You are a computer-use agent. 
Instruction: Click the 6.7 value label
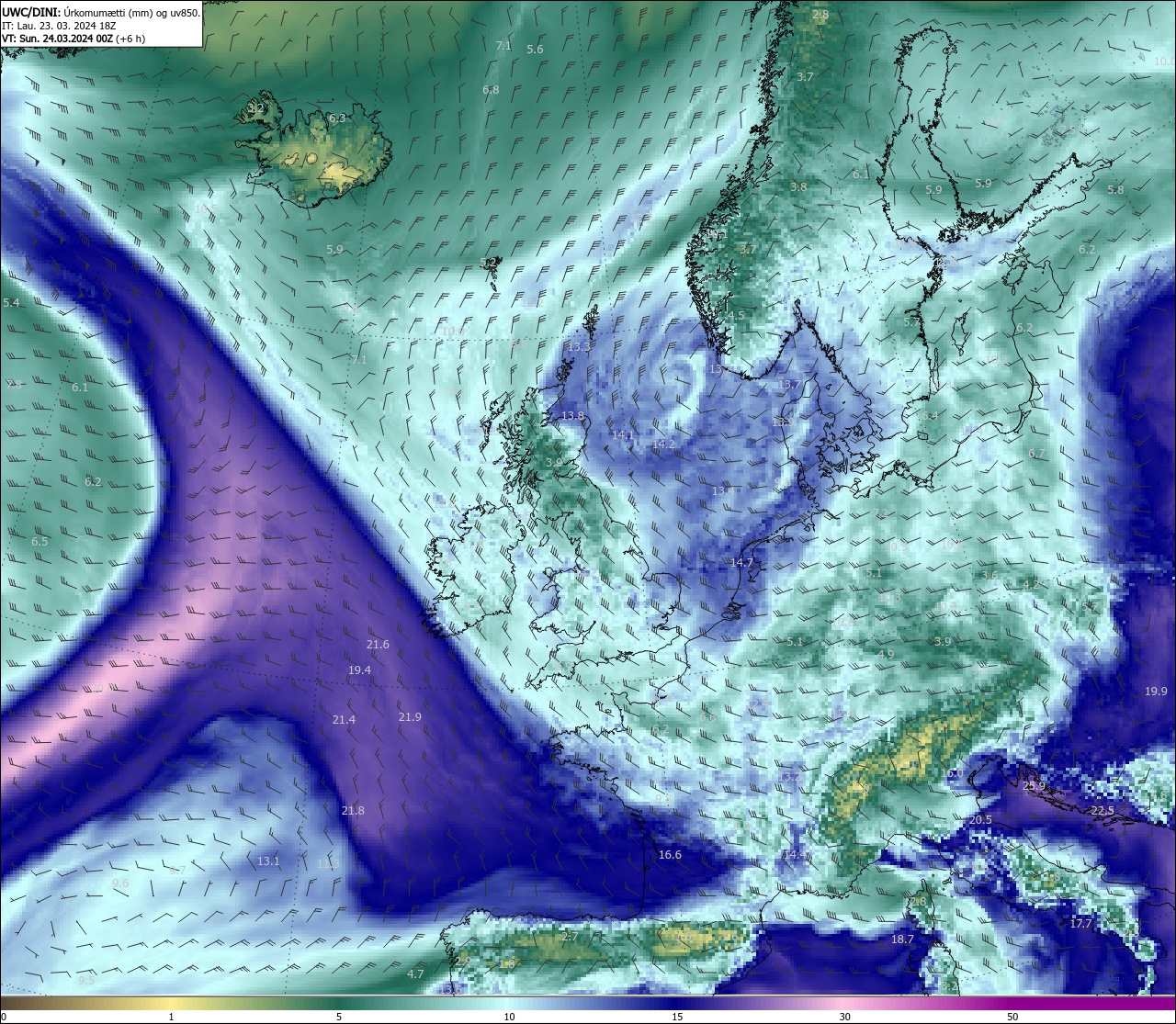1036,455
